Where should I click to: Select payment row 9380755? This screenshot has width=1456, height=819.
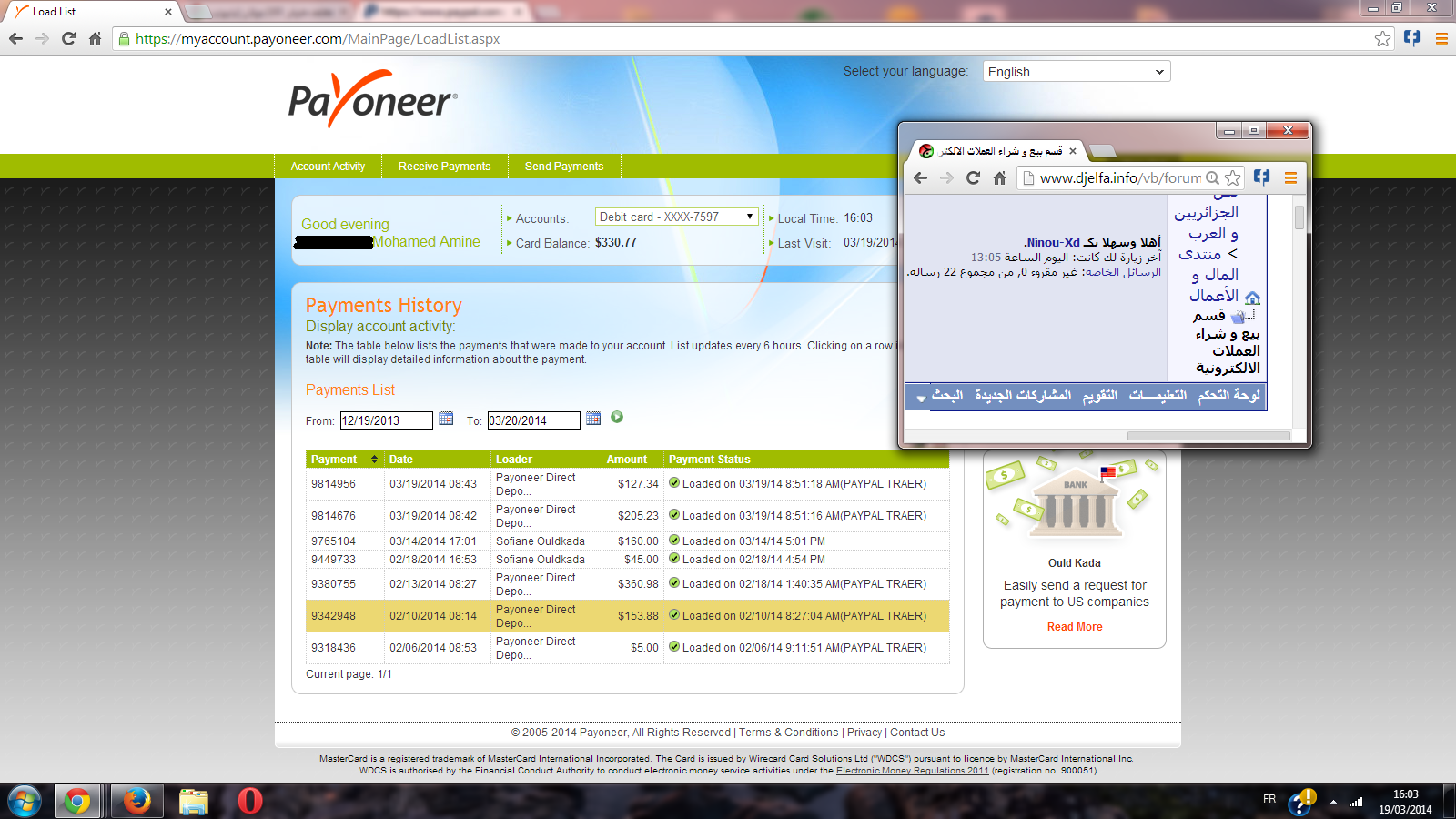pyautogui.click(x=628, y=584)
